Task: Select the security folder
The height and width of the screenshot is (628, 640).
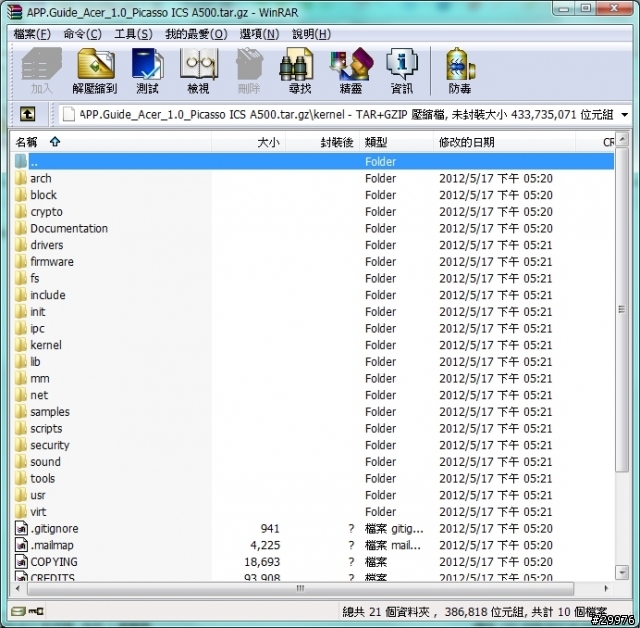Action: [50, 445]
